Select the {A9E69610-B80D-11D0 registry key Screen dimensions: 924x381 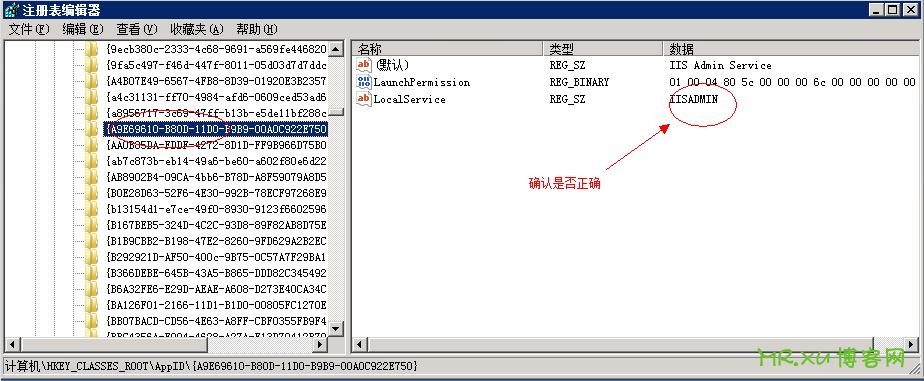coord(216,128)
